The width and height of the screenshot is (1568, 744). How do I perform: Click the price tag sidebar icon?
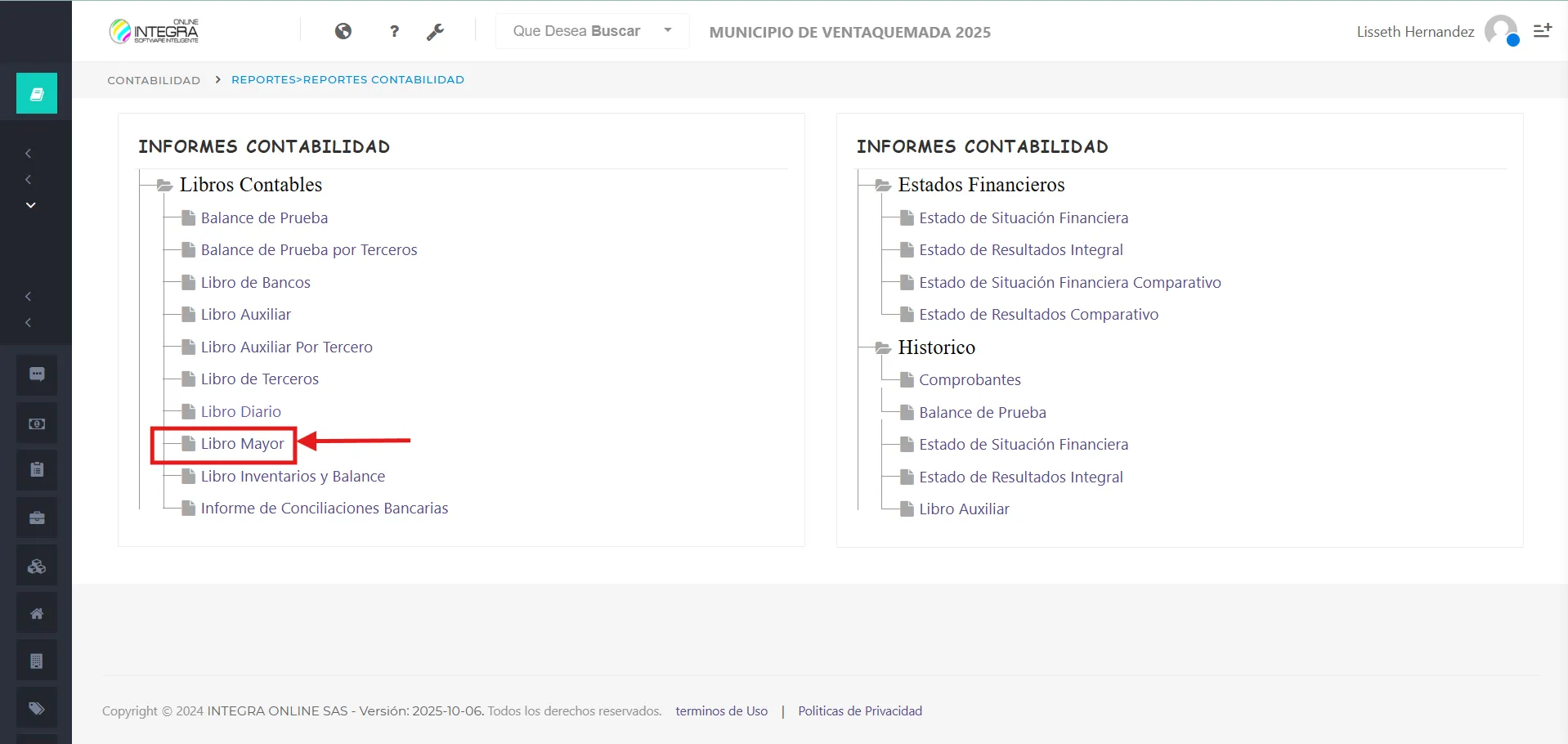pos(37,708)
